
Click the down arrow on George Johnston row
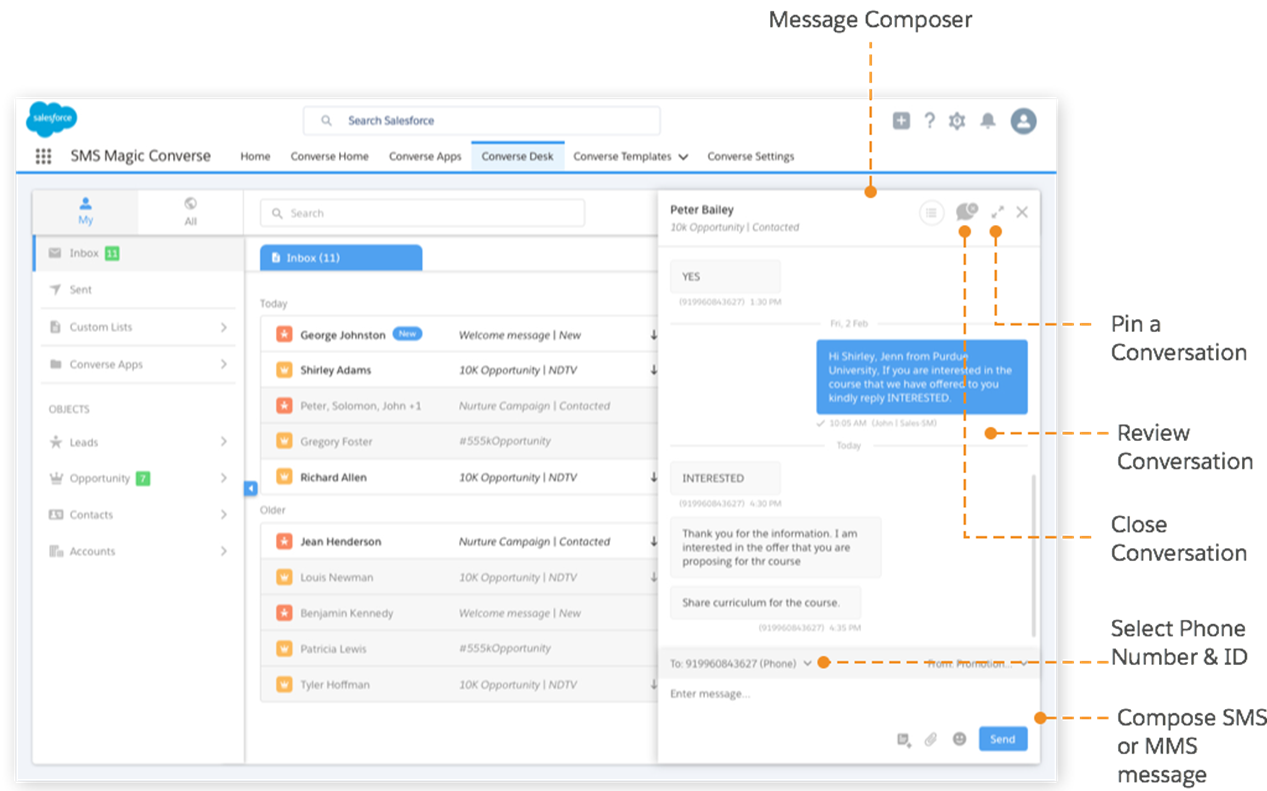(x=653, y=335)
